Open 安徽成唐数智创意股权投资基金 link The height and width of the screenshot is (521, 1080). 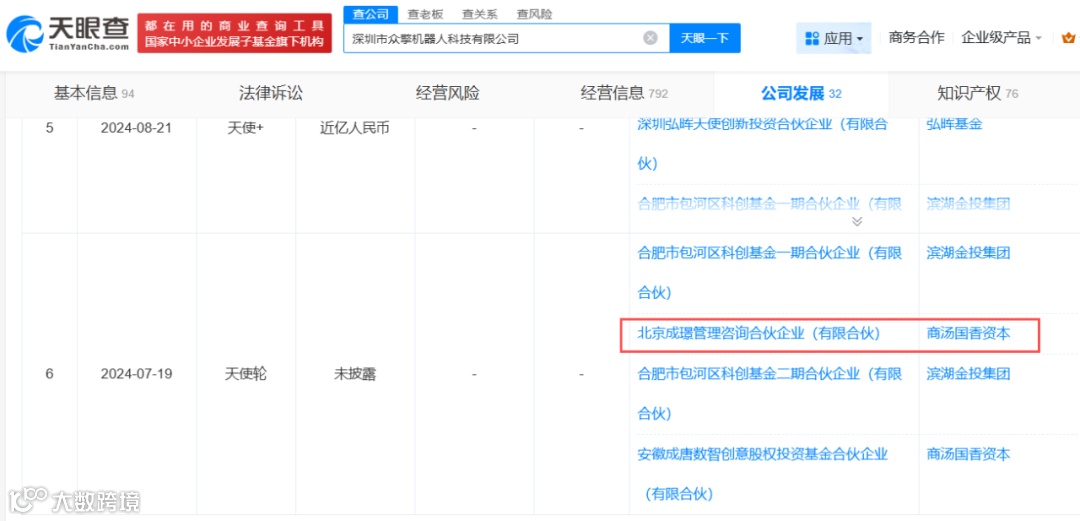tap(762, 473)
